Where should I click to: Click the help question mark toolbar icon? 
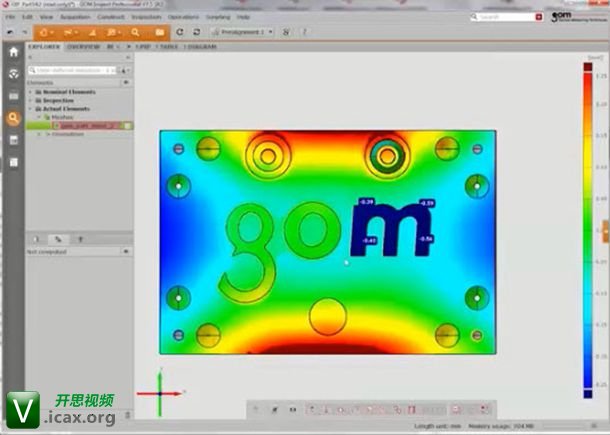(x=304, y=32)
